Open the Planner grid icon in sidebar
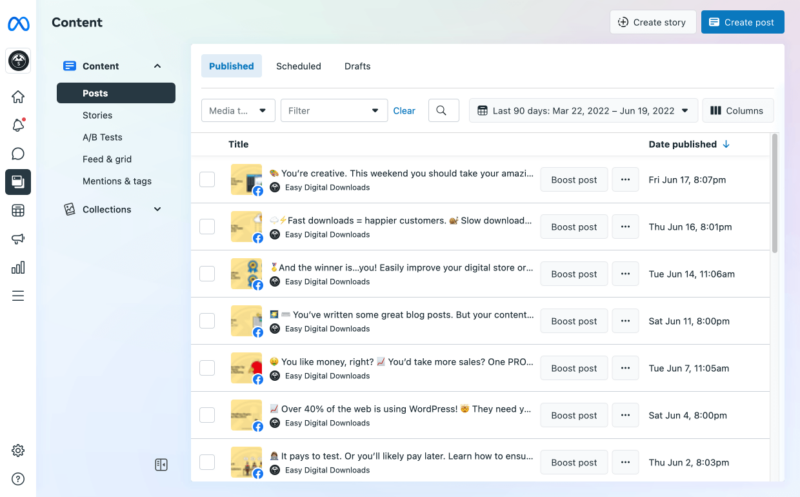 18,211
